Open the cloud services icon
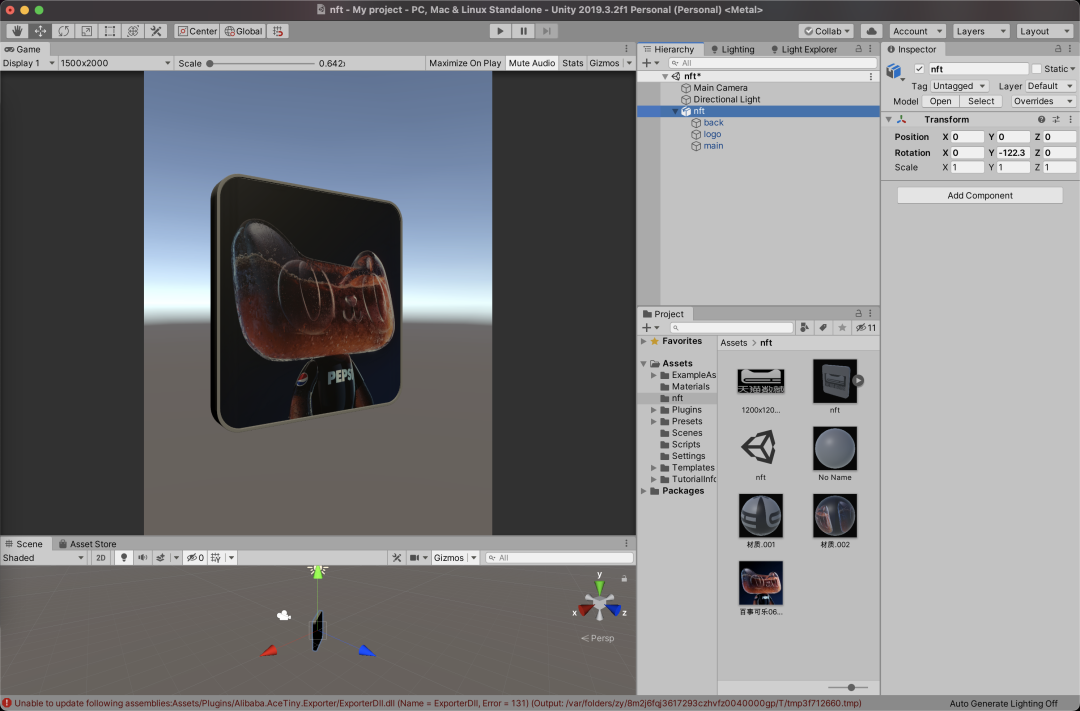 pos(871,31)
